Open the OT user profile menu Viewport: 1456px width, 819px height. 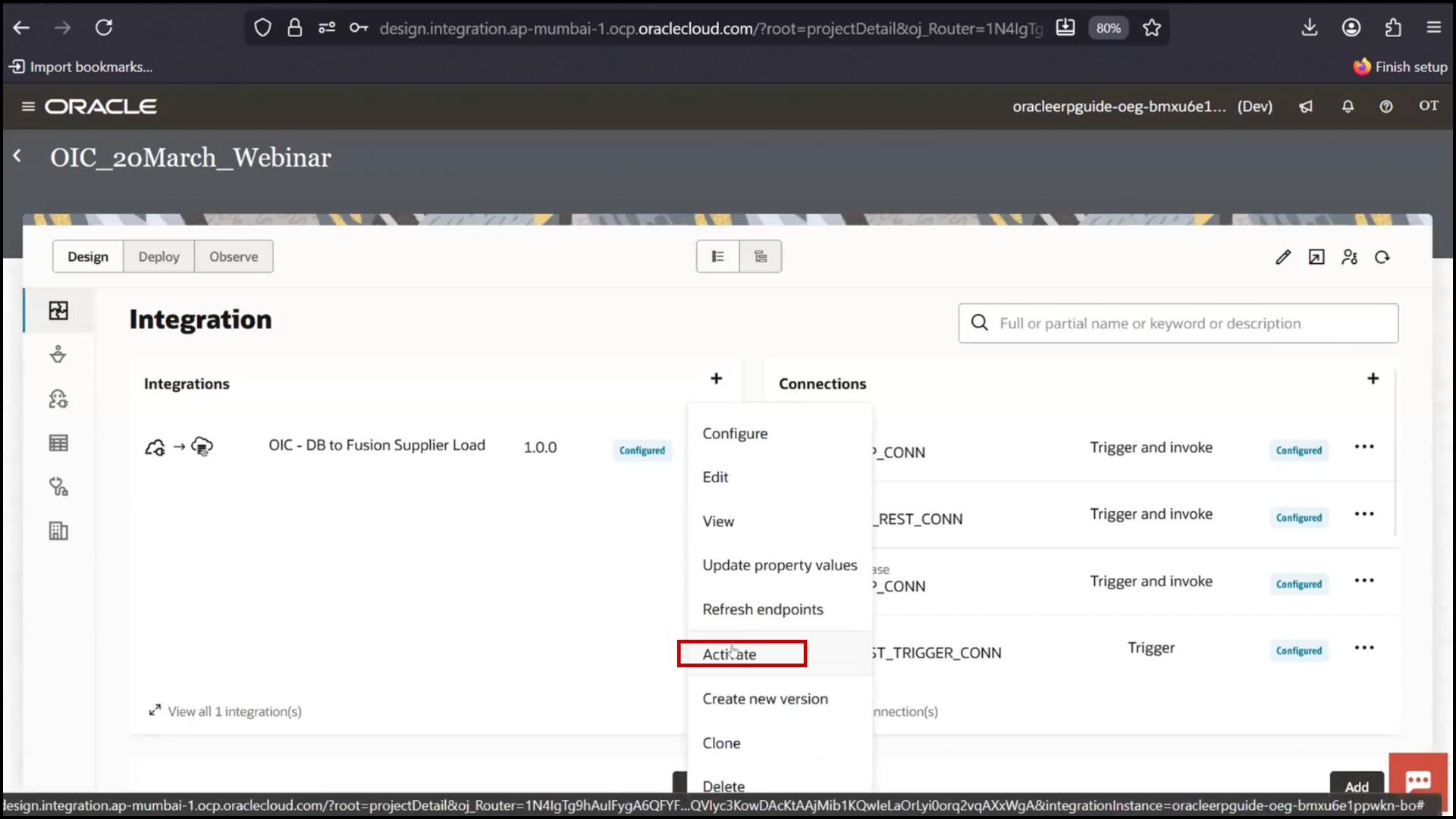pyautogui.click(x=1429, y=106)
